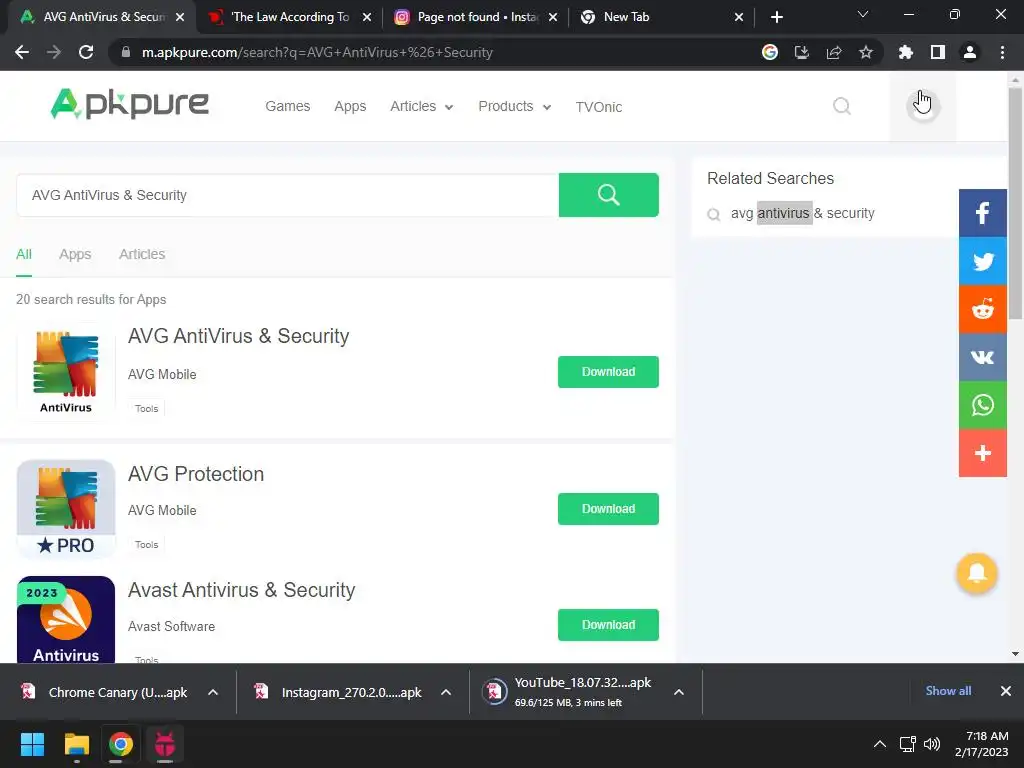Click the install app icon in address bar

(801, 52)
